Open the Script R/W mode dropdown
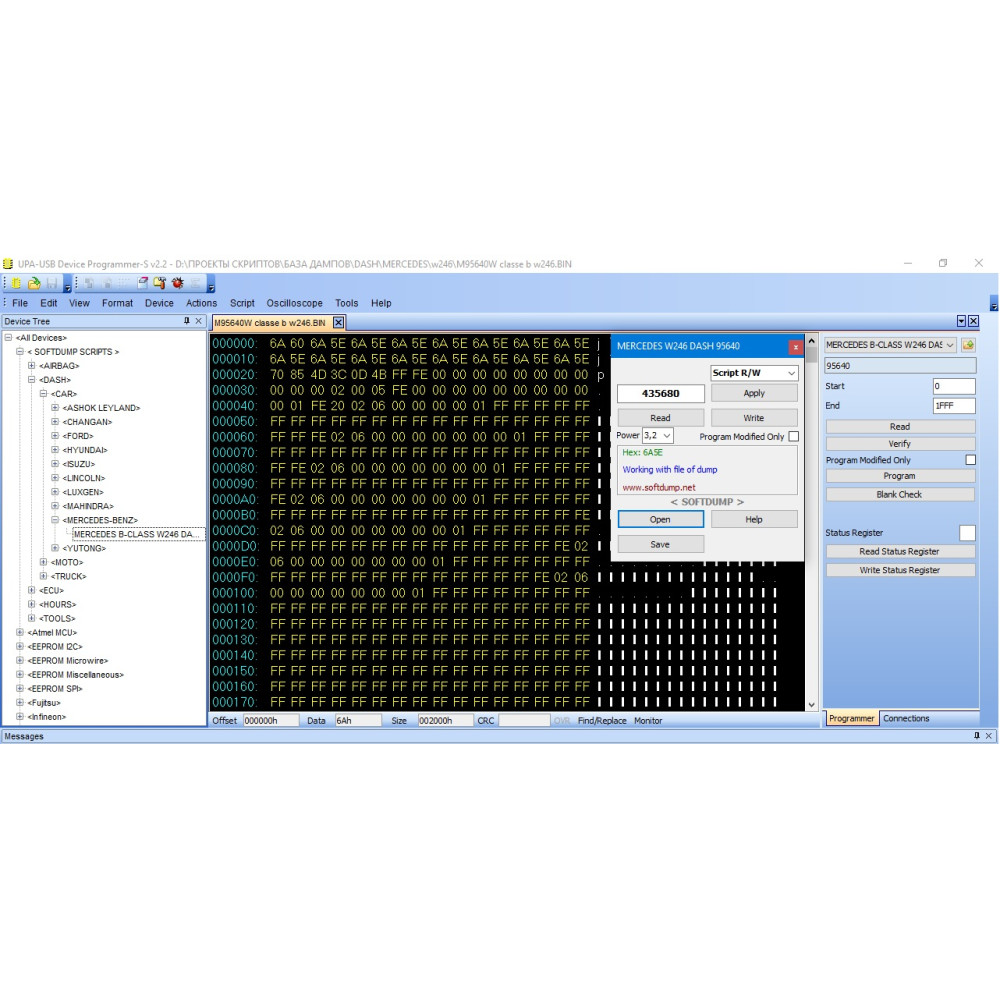1000x1000 pixels. [754, 373]
